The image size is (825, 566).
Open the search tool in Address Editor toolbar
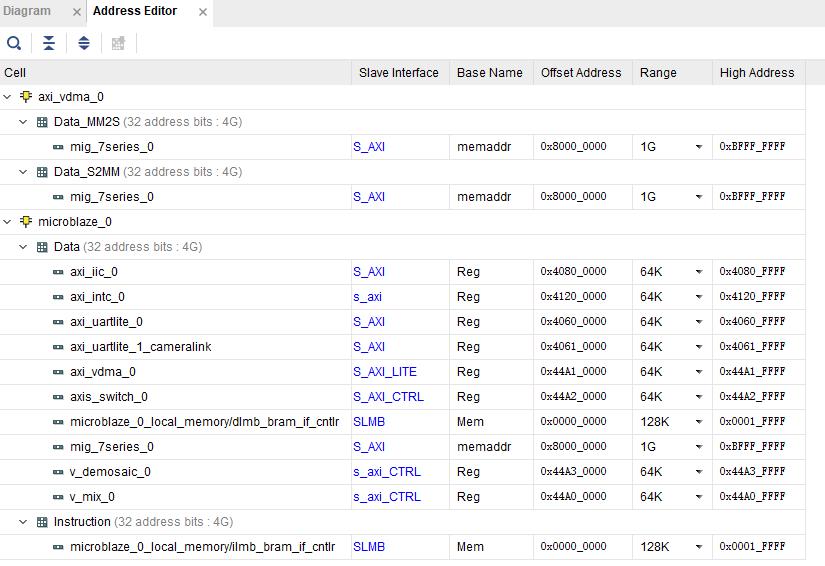pos(14,43)
